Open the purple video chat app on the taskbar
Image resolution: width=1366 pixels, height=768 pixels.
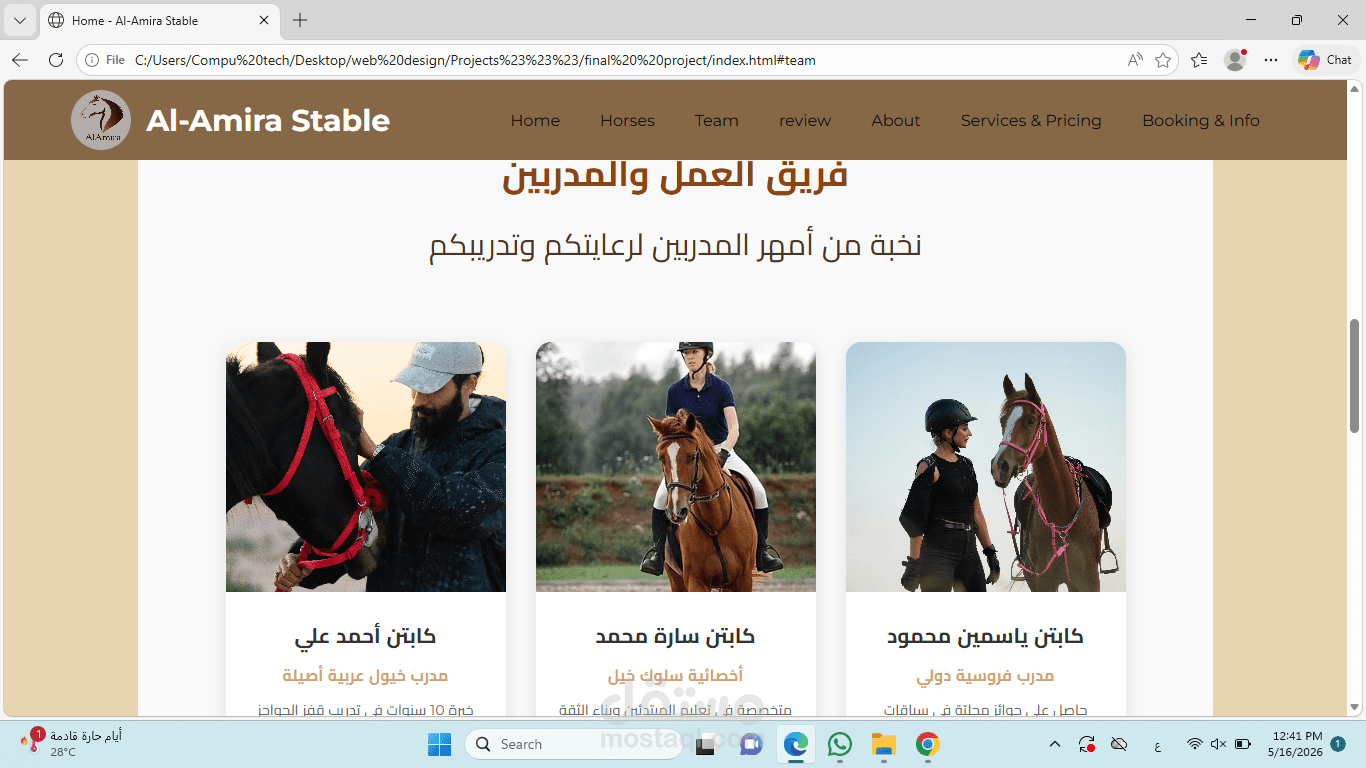pos(751,744)
